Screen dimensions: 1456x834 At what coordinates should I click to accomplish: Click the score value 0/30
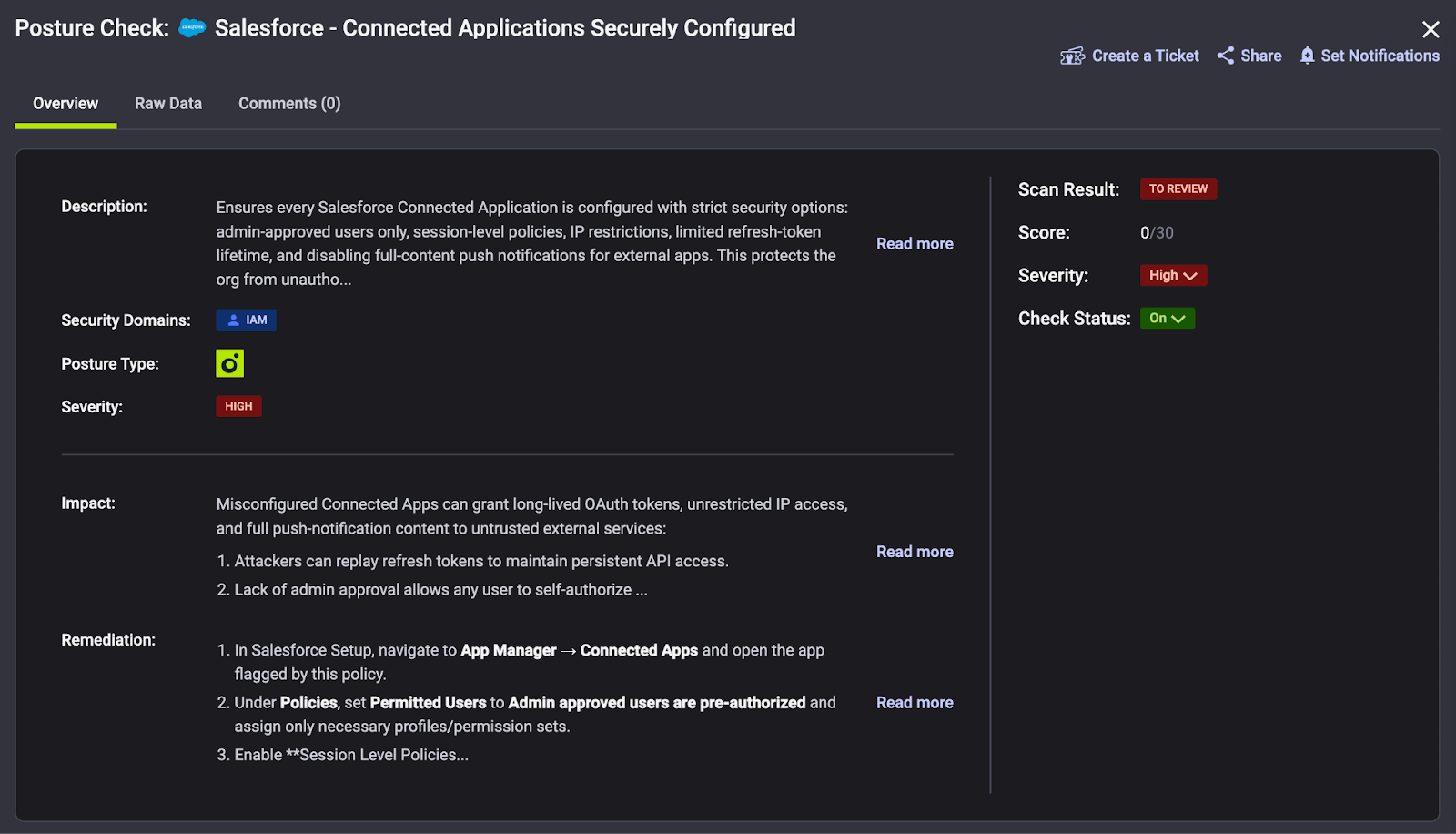tap(1157, 233)
